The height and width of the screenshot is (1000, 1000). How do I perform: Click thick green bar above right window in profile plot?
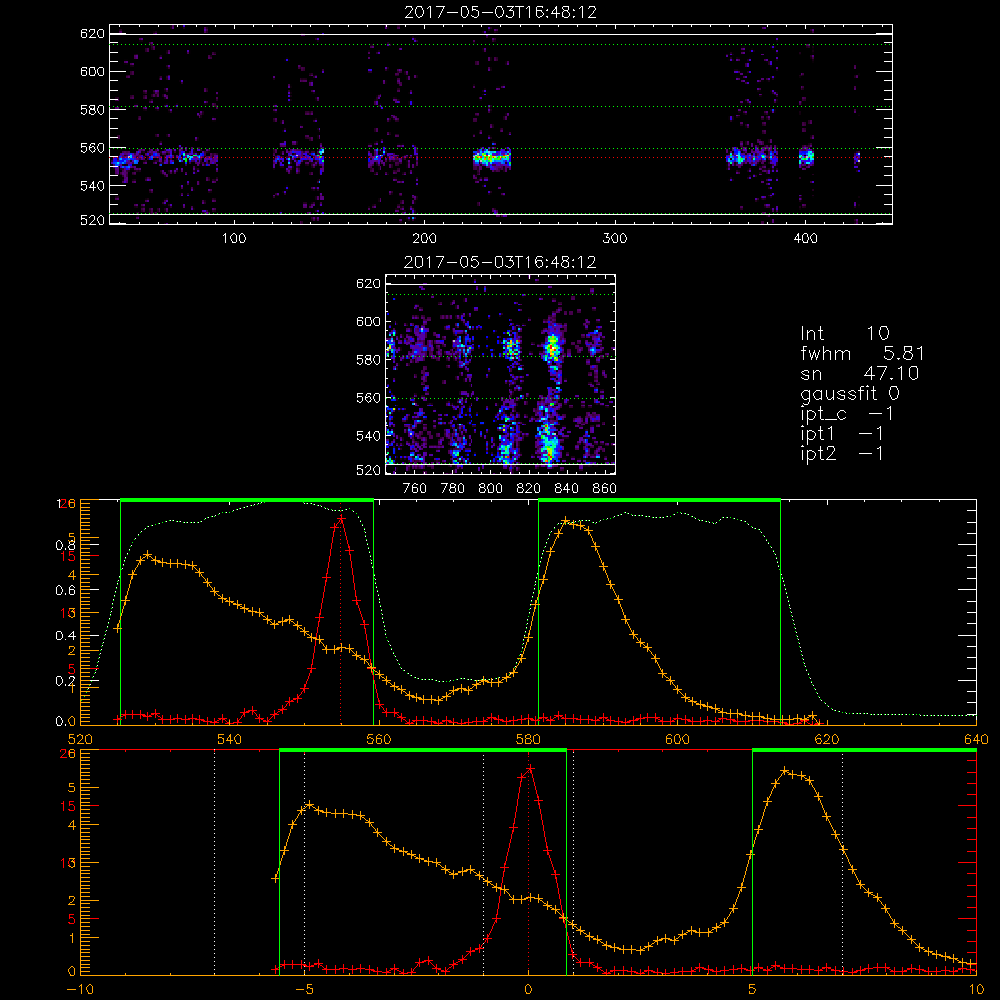pyautogui.click(x=659, y=500)
